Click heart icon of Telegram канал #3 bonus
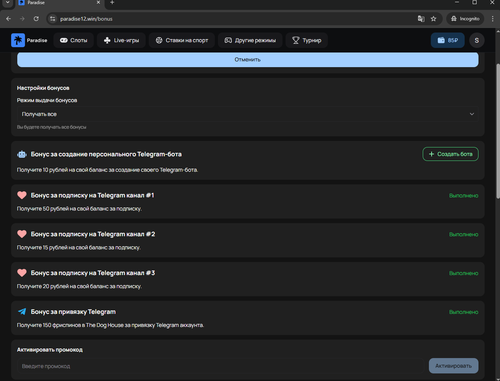 coord(22,273)
